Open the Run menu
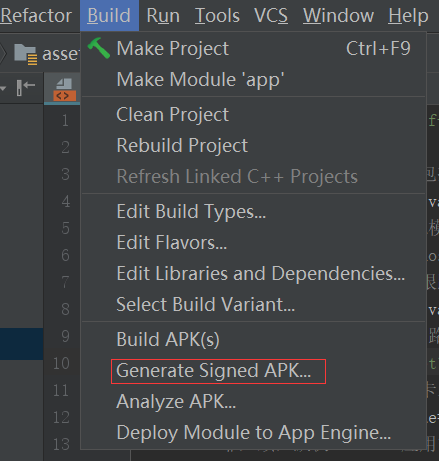439x461 pixels. coord(163,16)
